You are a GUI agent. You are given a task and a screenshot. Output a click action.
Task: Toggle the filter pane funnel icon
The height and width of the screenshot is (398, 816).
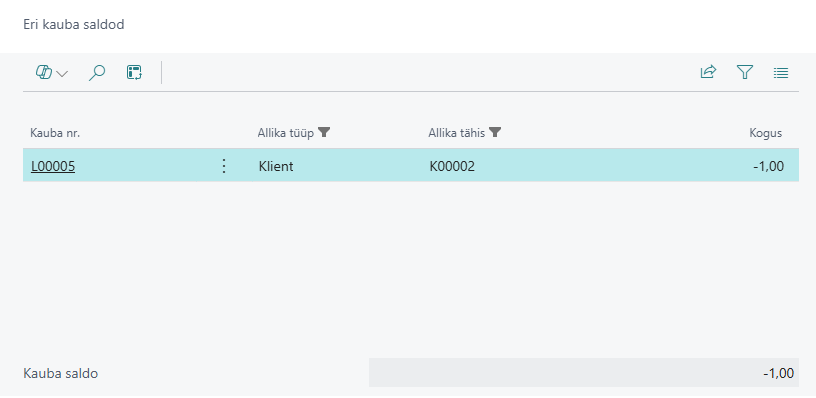click(x=745, y=72)
